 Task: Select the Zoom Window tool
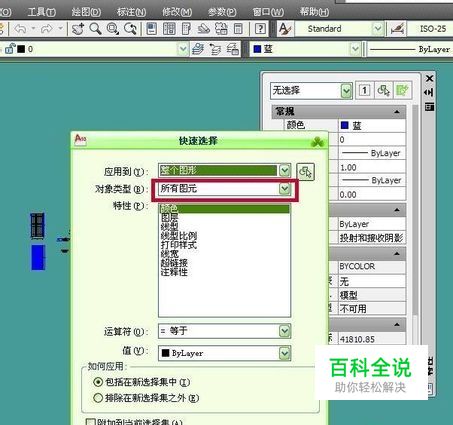pyautogui.click(x=113, y=29)
